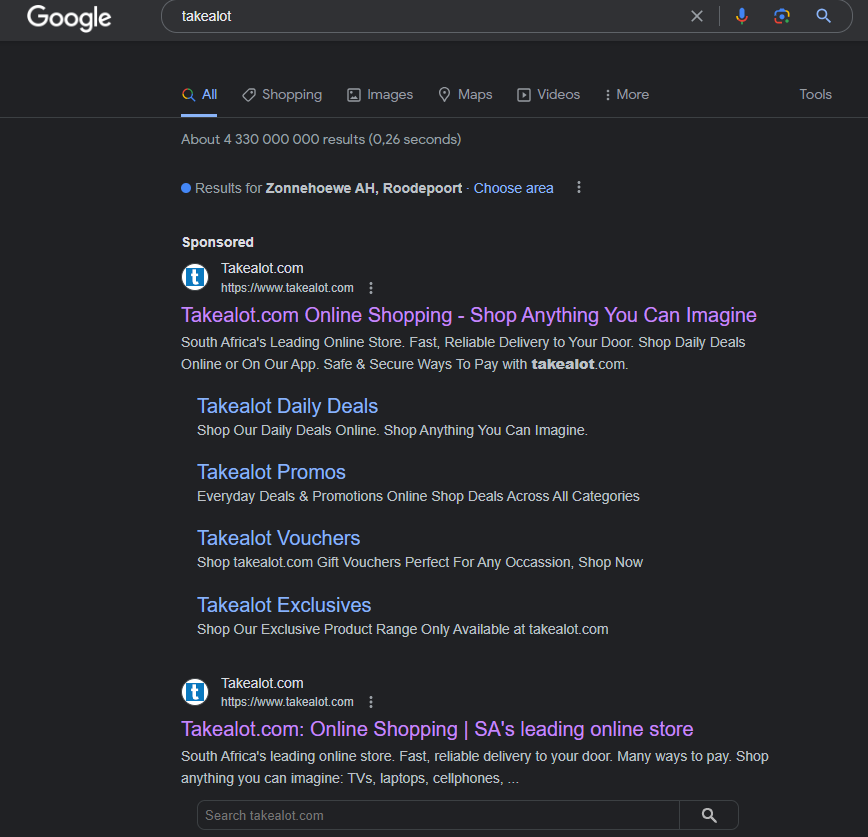Click the magnifier search button in the search bar
Image resolution: width=868 pixels, height=837 pixels.
click(x=823, y=16)
